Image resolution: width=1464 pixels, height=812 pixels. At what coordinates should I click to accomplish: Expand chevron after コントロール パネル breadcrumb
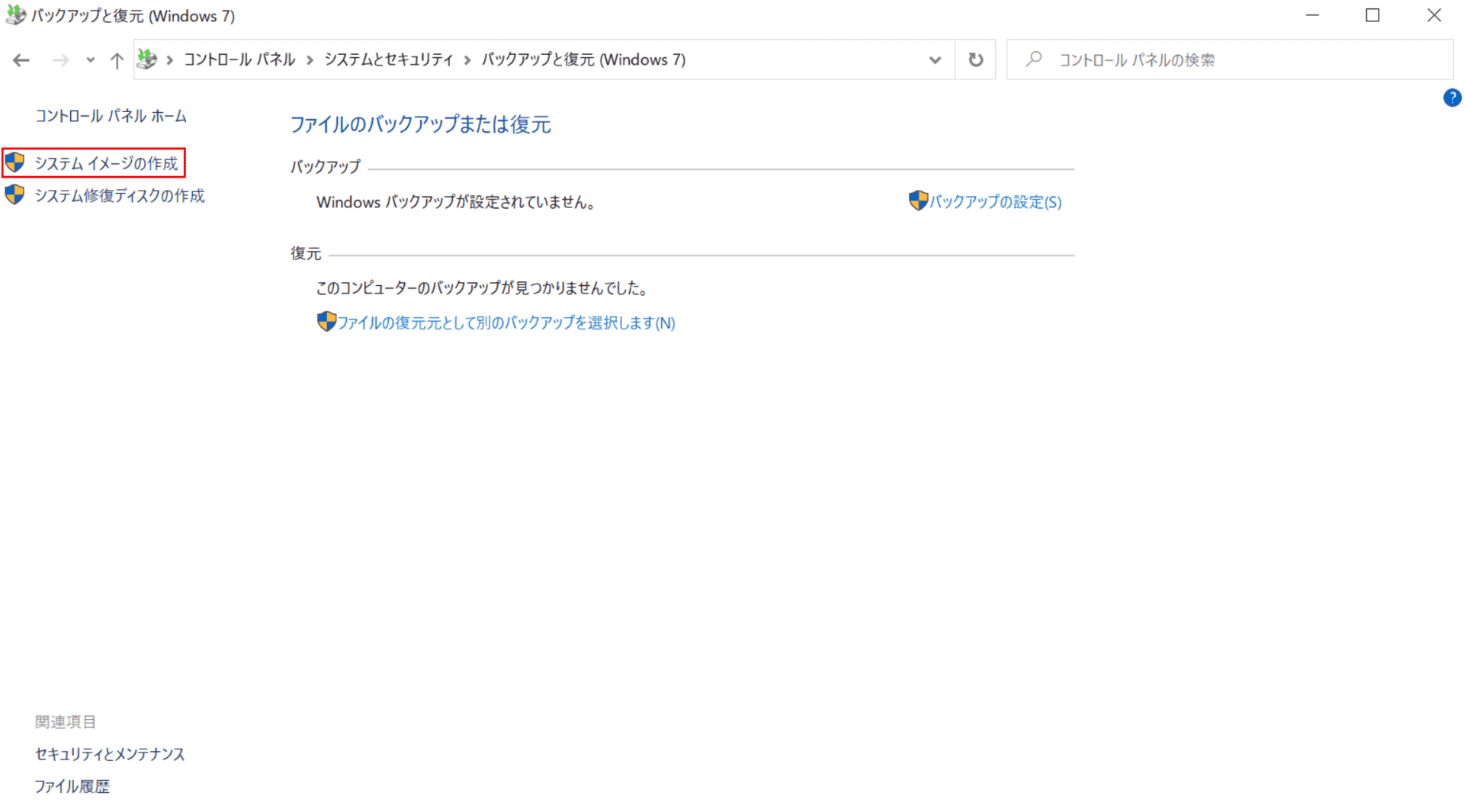310,60
